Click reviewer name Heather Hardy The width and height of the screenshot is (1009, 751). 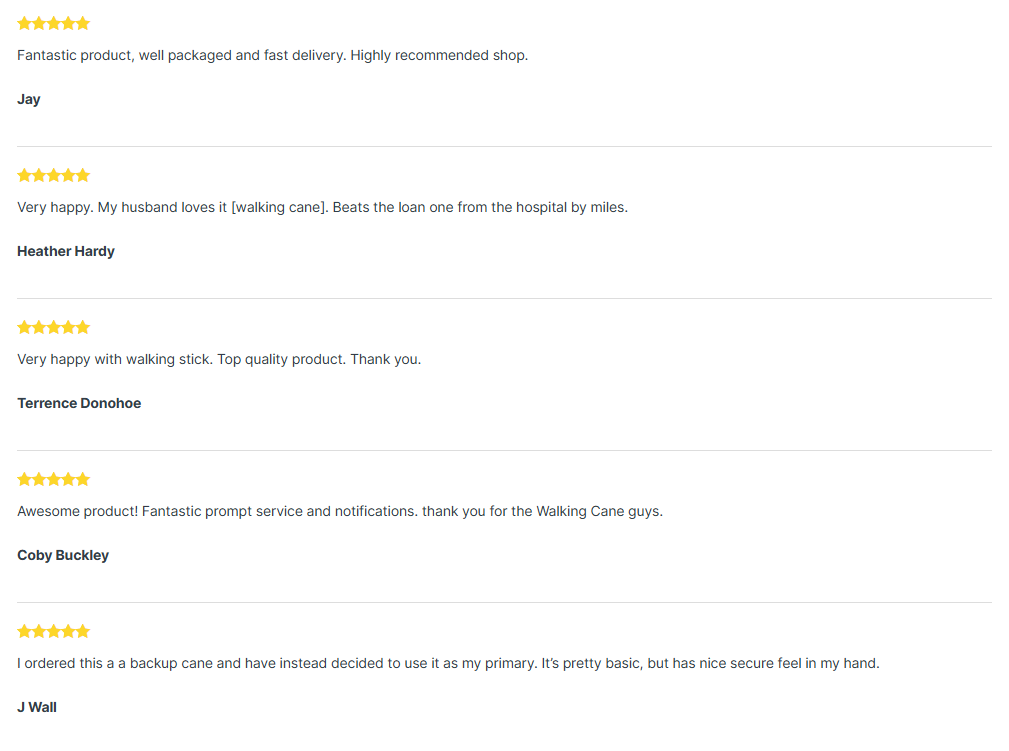[66, 251]
